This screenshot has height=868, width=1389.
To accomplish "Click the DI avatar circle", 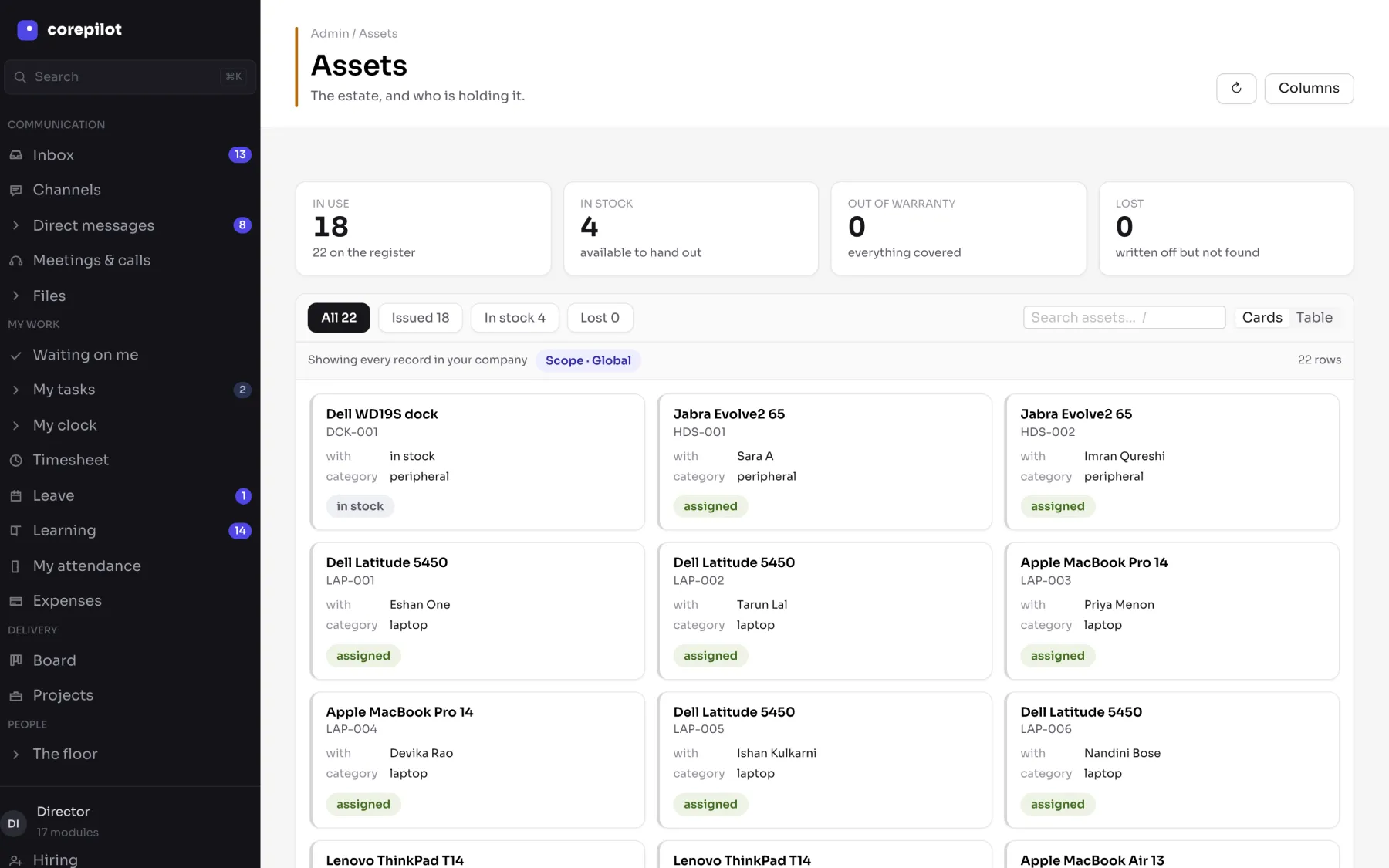I will pos(13,824).
